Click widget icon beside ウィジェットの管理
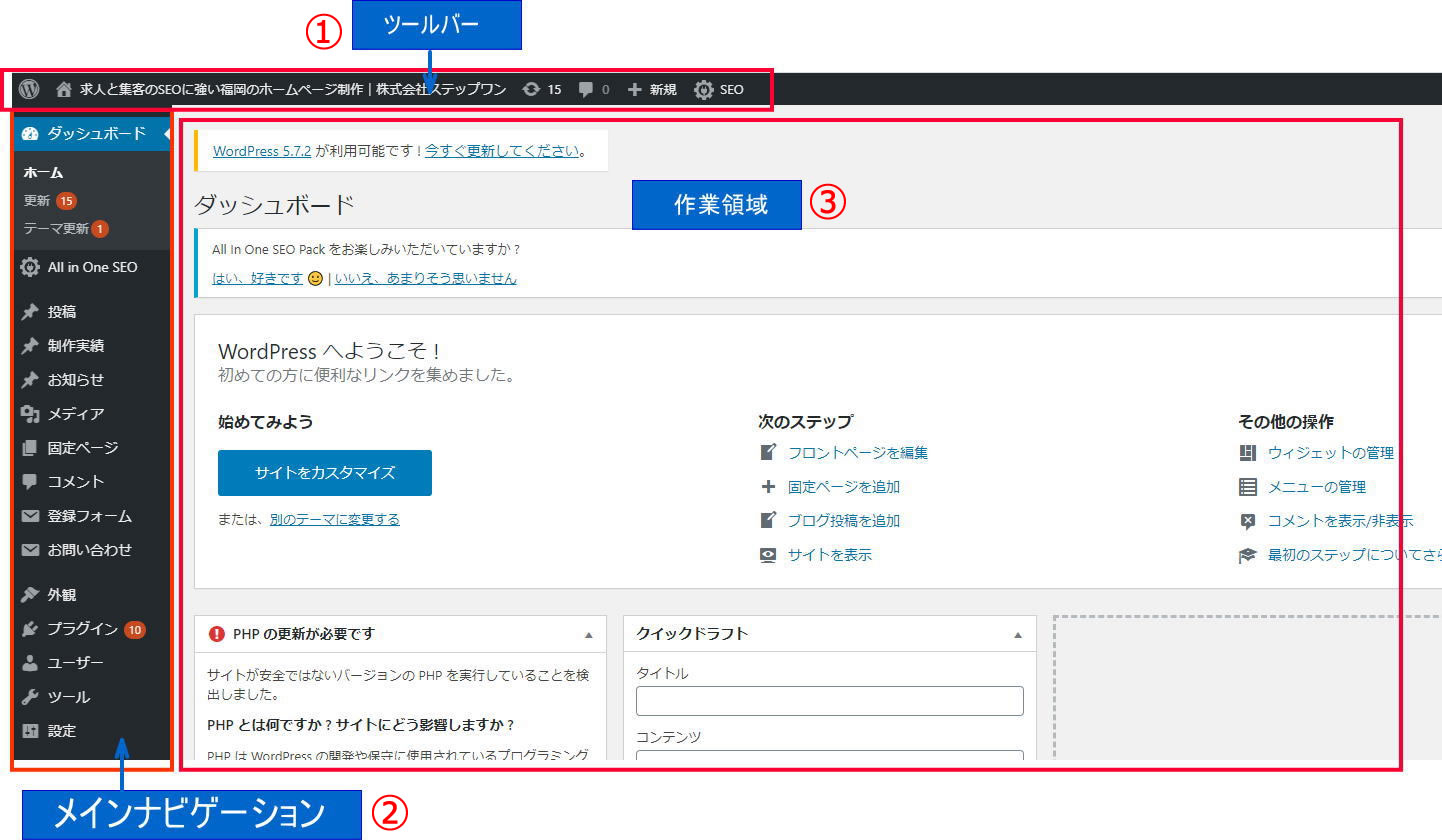Viewport: 1442px width, 840px height. click(1247, 453)
